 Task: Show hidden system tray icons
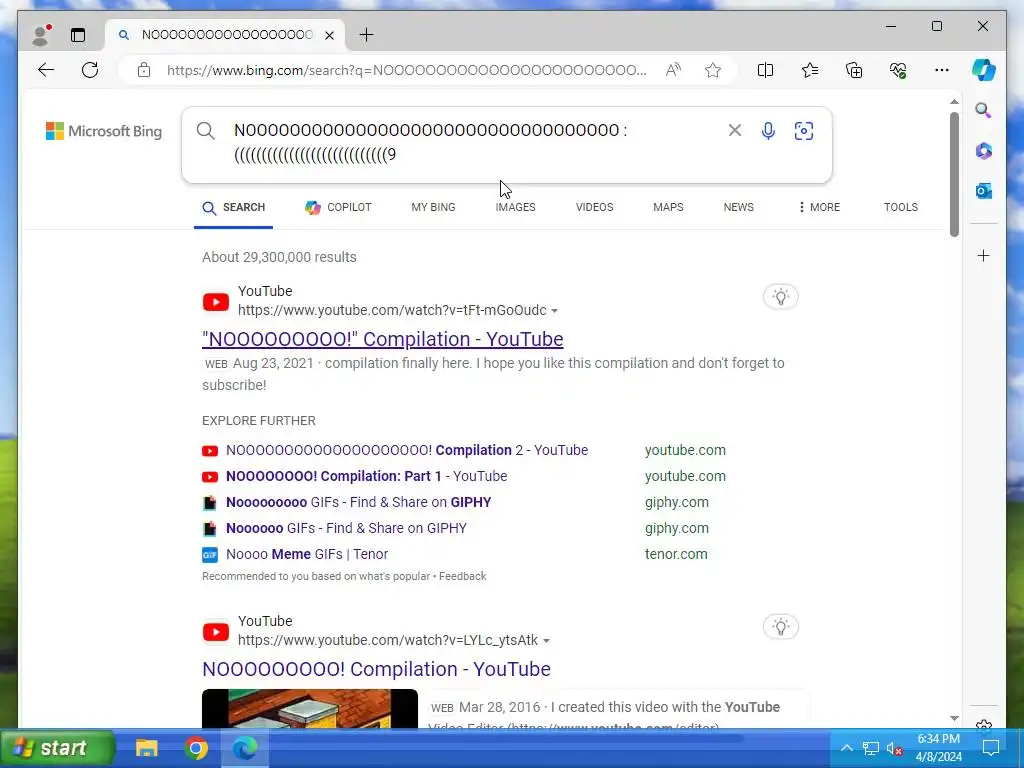pos(846,748)
